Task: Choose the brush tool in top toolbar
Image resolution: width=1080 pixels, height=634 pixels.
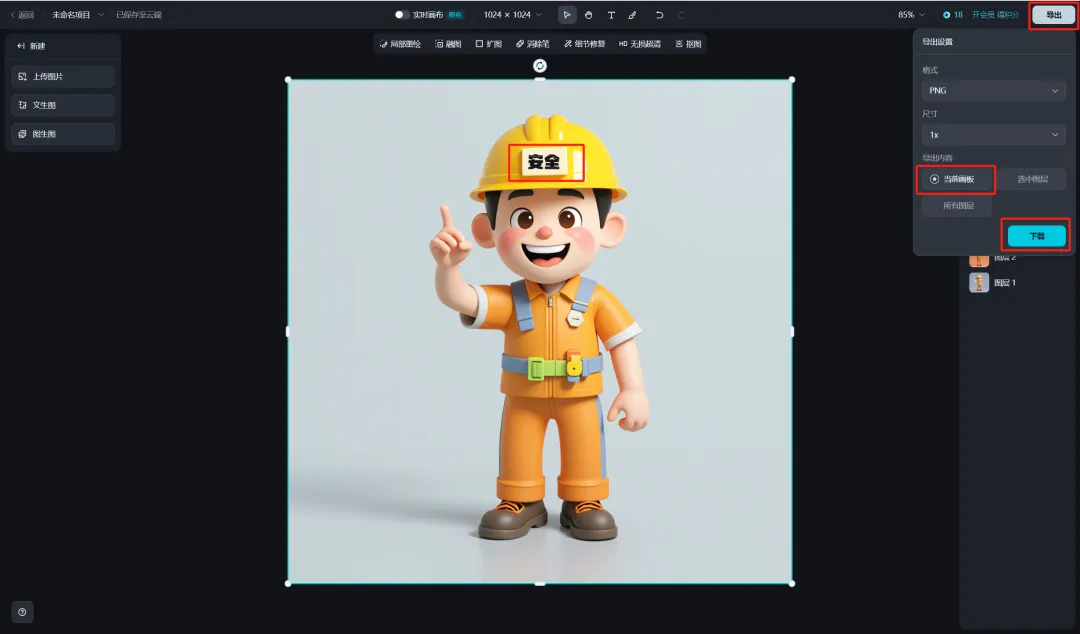Action: [x=632, y=15]
